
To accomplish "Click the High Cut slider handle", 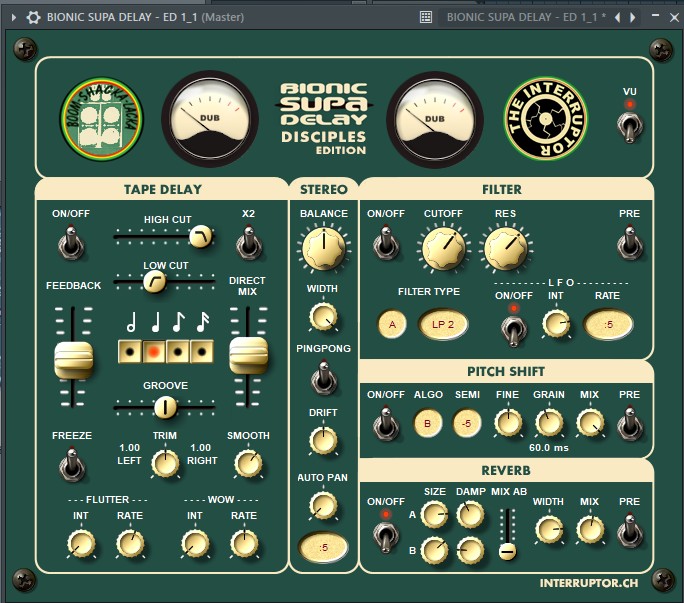I will pos(201,236).
